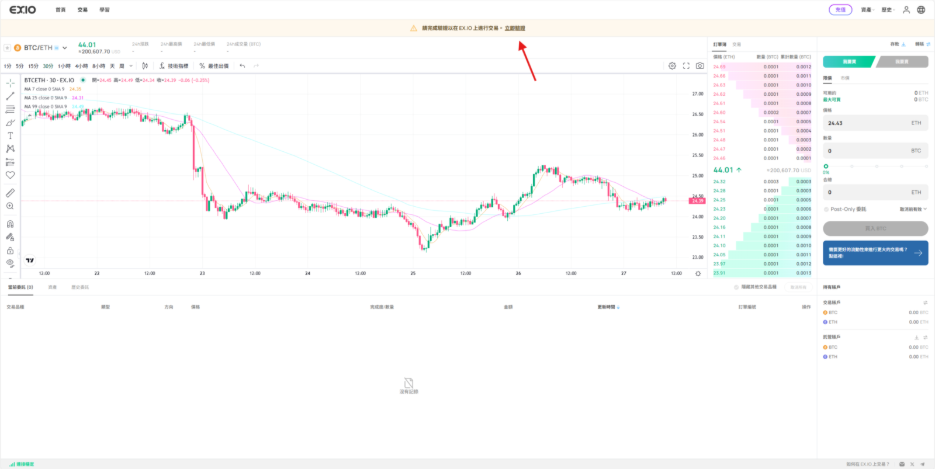Add BTC/ETH to favorites
This screenshot has height=469, width=936.
[x=6, y=47]
